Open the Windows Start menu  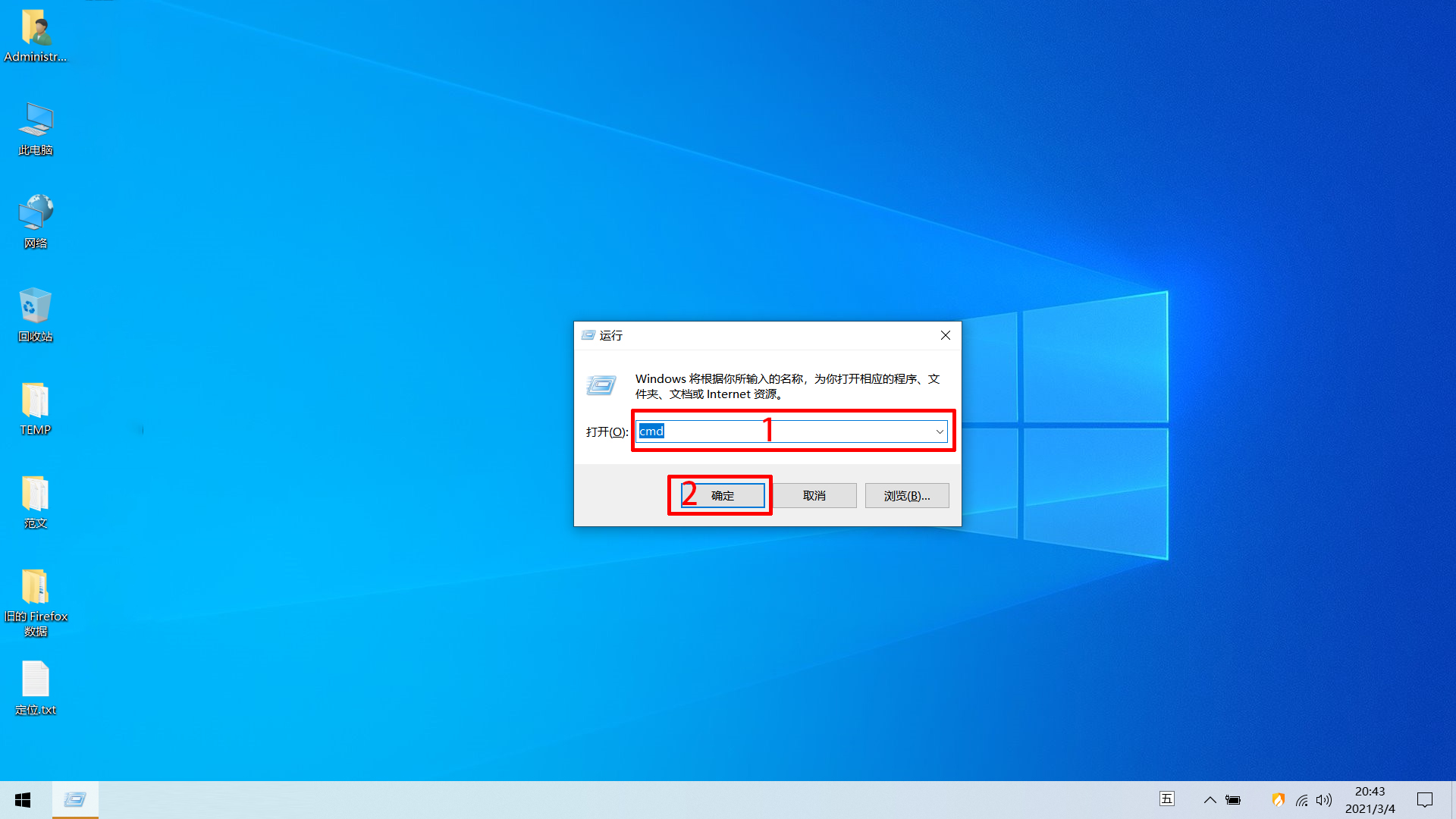(23, 800)
